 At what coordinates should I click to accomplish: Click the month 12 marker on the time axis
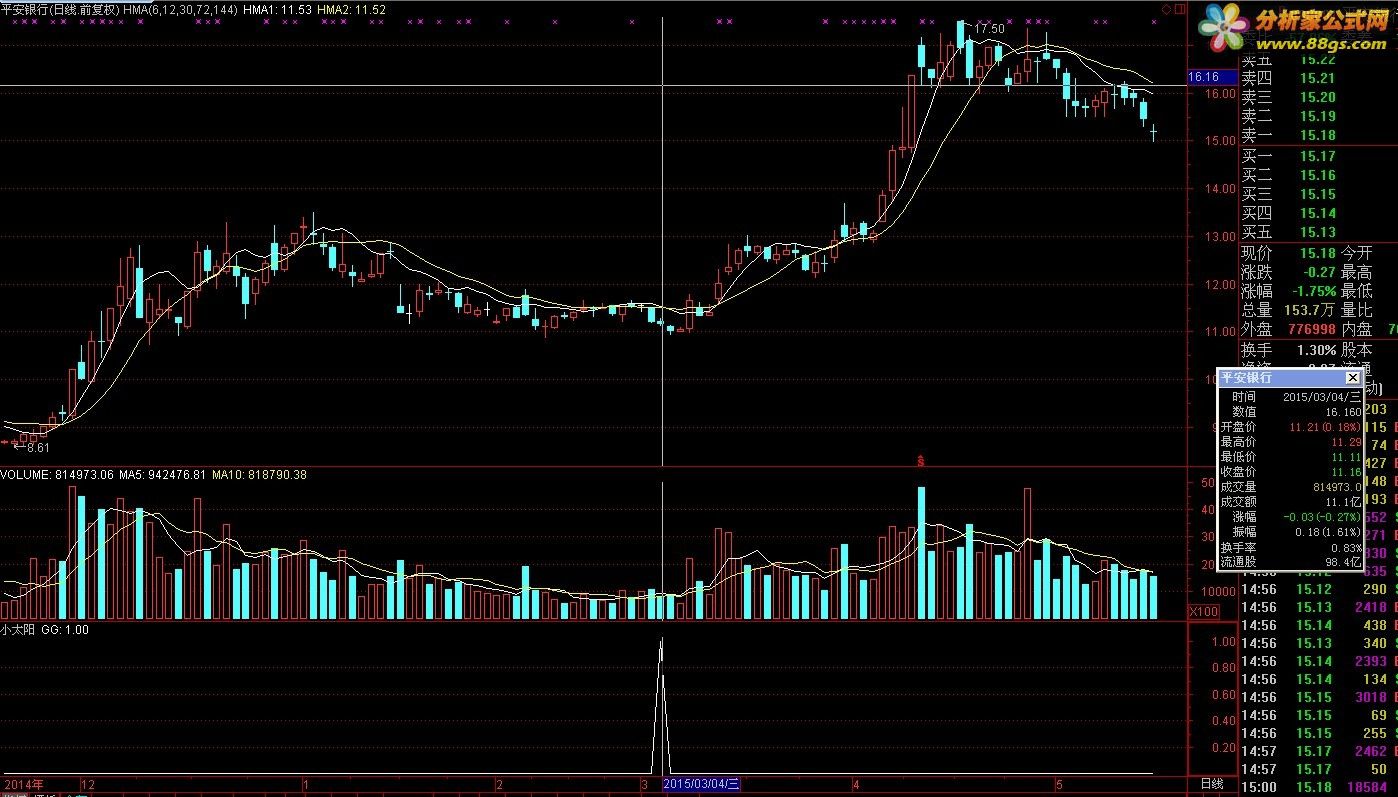coord(88,784)
